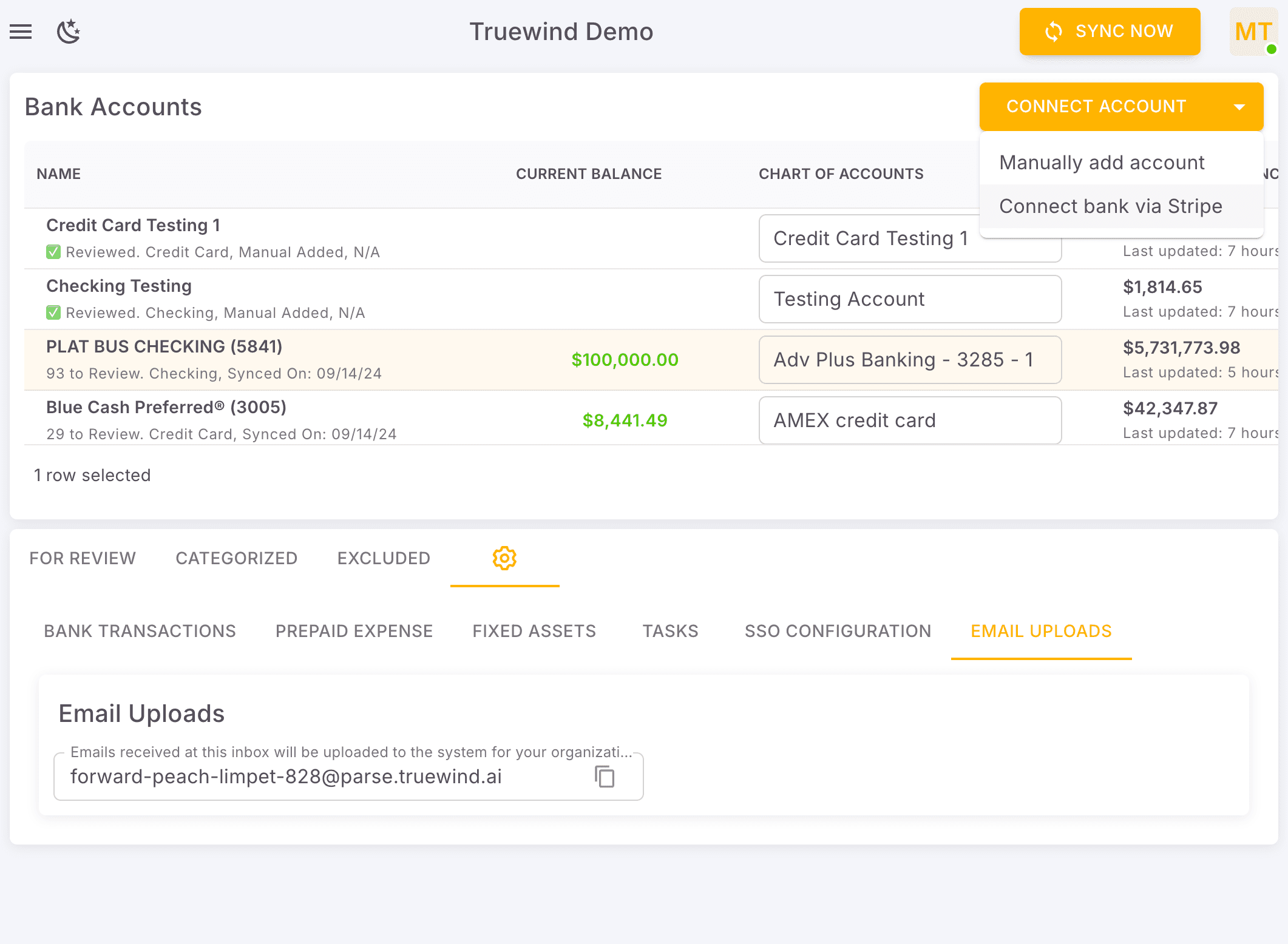Choose Manually add account
The image size is (1288, 944).
pos(1102,162)
